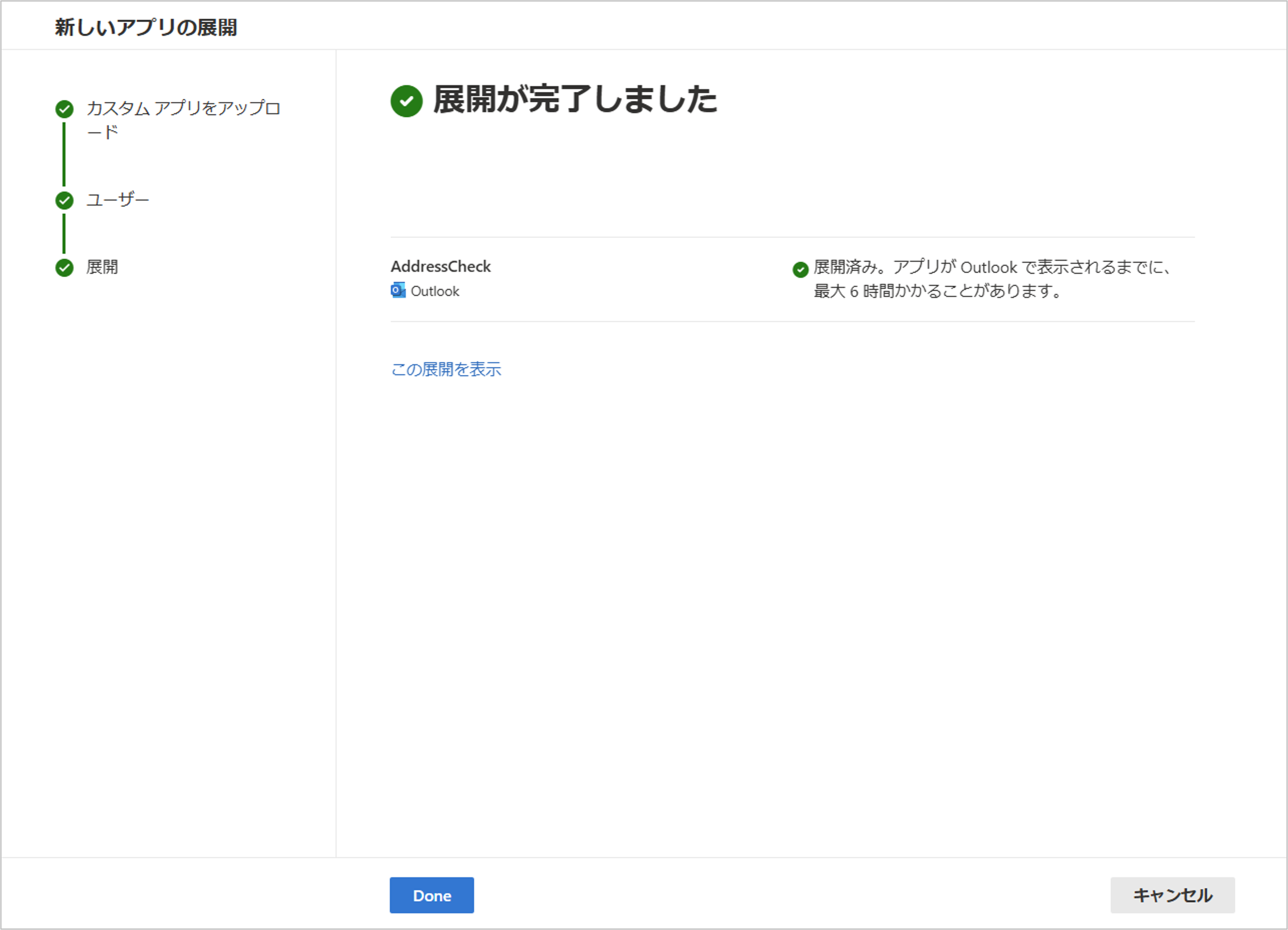The width and height of the screenshot is (1288, 930).
Task: Click the 展開が完了しました heading
Action: (x=575, y=100)
